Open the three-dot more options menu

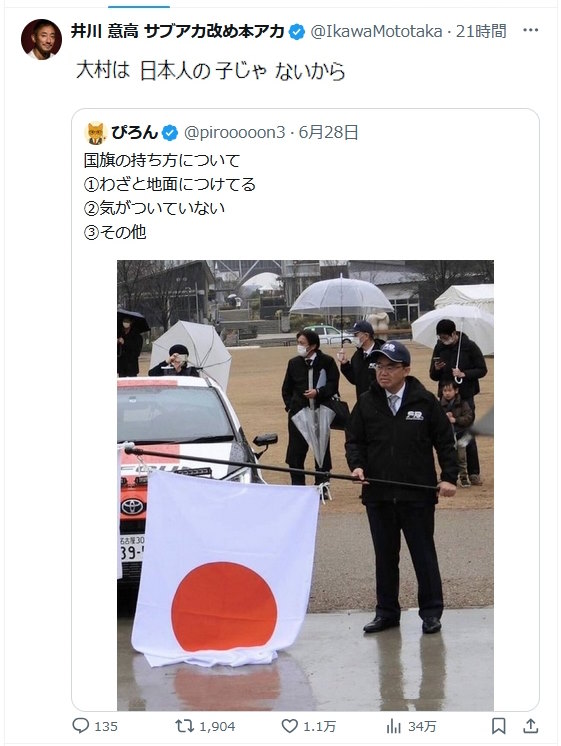531,30
